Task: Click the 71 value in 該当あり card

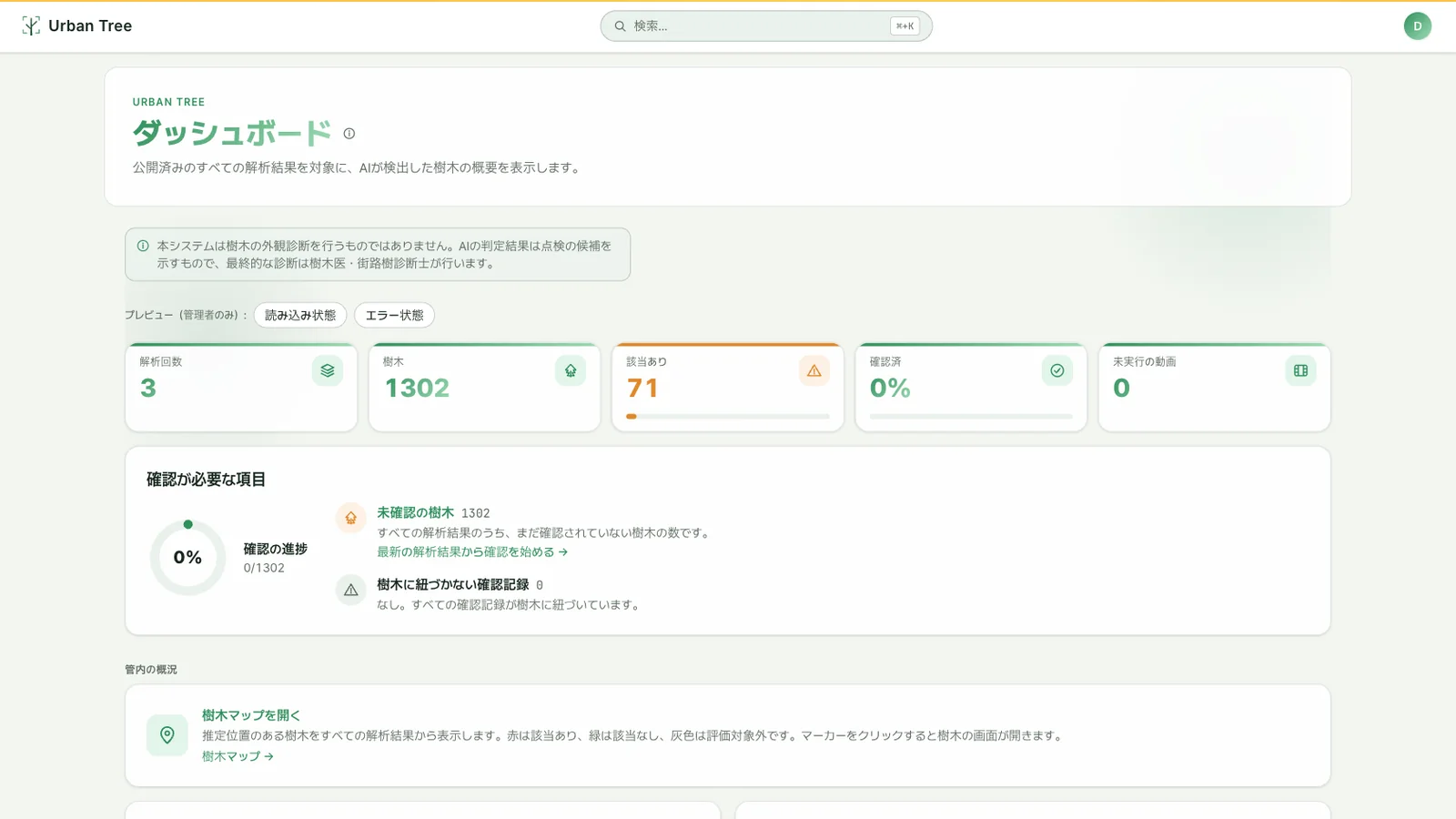Action: (642, 389)
